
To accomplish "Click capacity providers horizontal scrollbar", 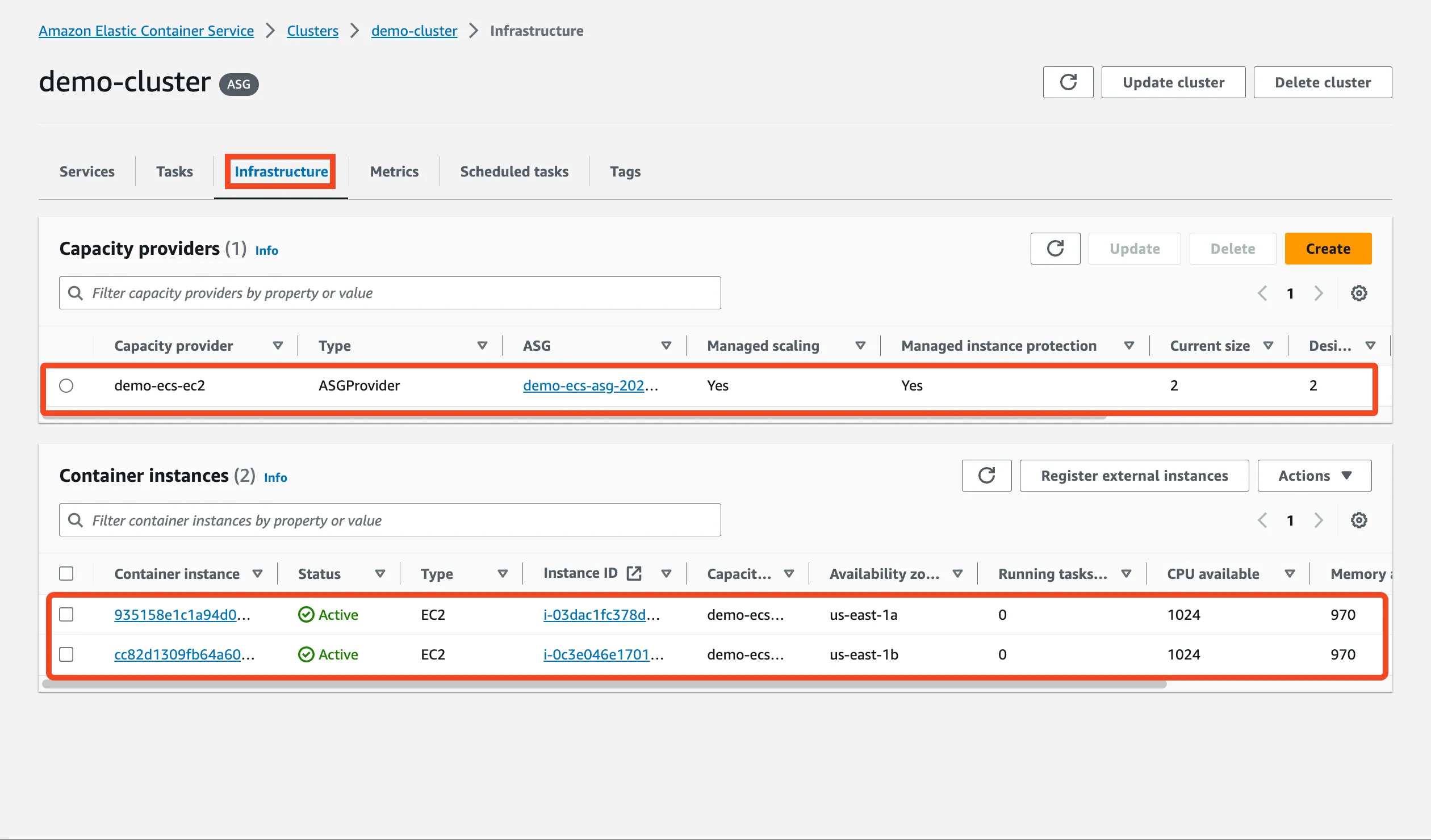I will tap(574, 417).
